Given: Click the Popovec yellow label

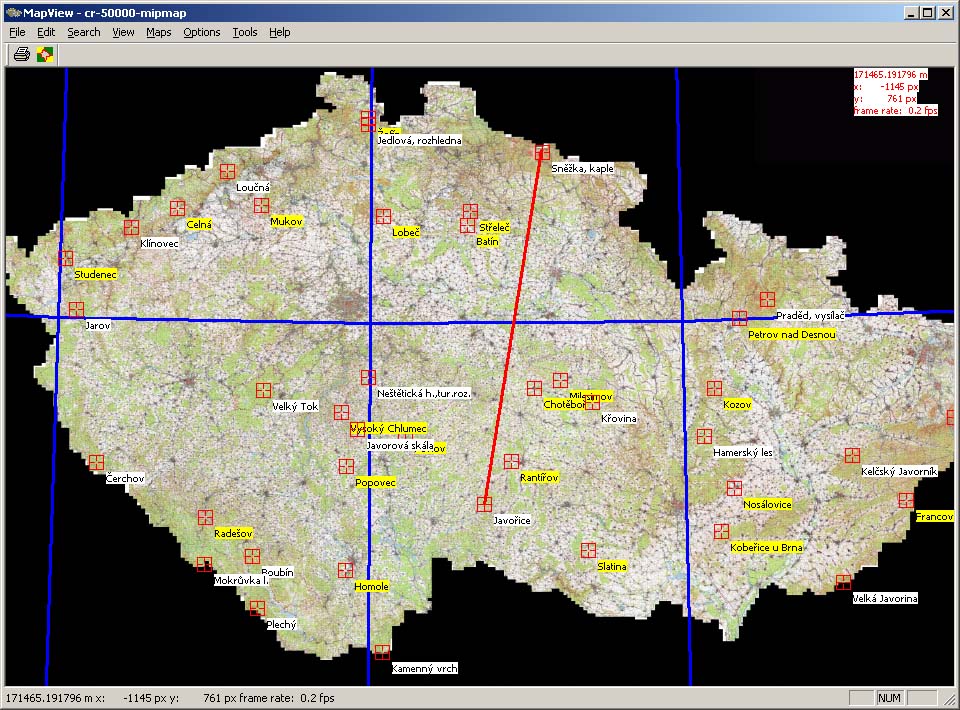Looking at the screenshot, I should coord(375,483).
